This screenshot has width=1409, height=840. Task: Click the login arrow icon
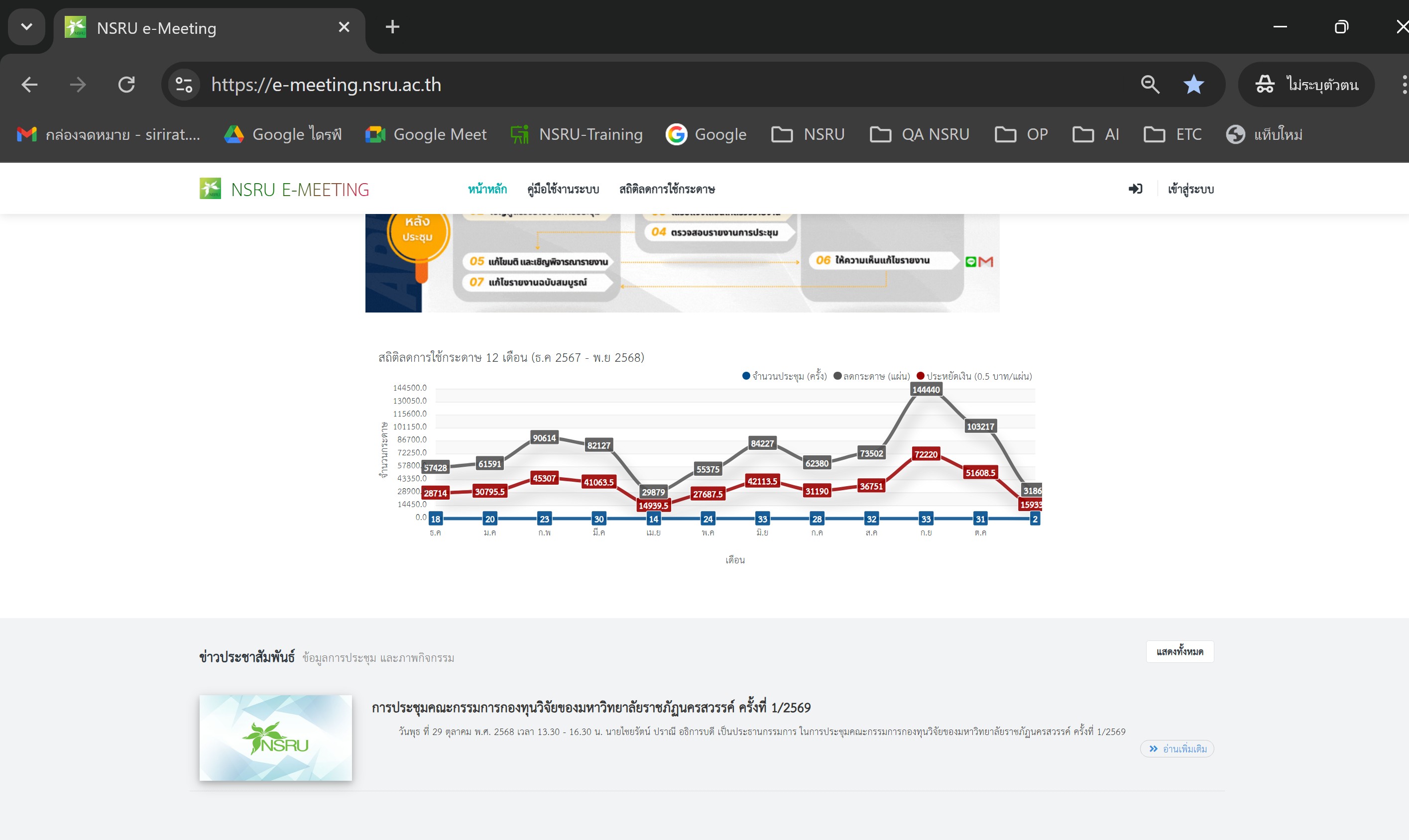1135,189
